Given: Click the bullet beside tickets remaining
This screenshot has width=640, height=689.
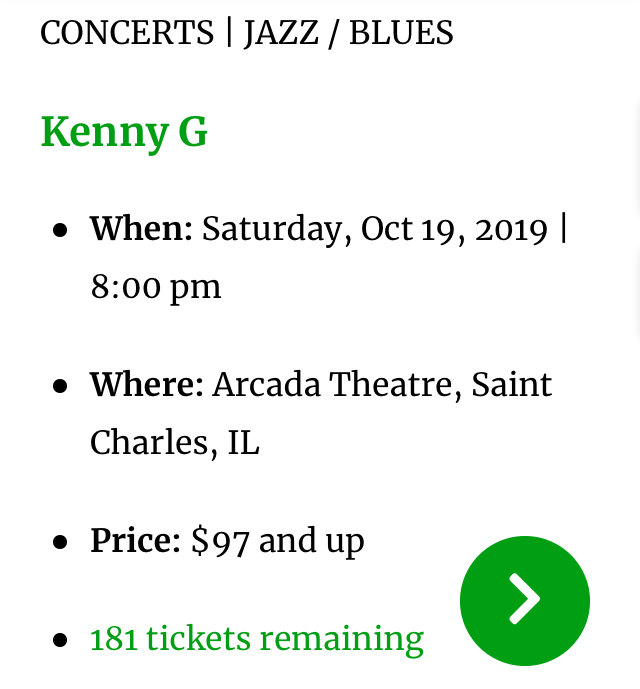Looking at the screenshot, I should tap(61, 639).
